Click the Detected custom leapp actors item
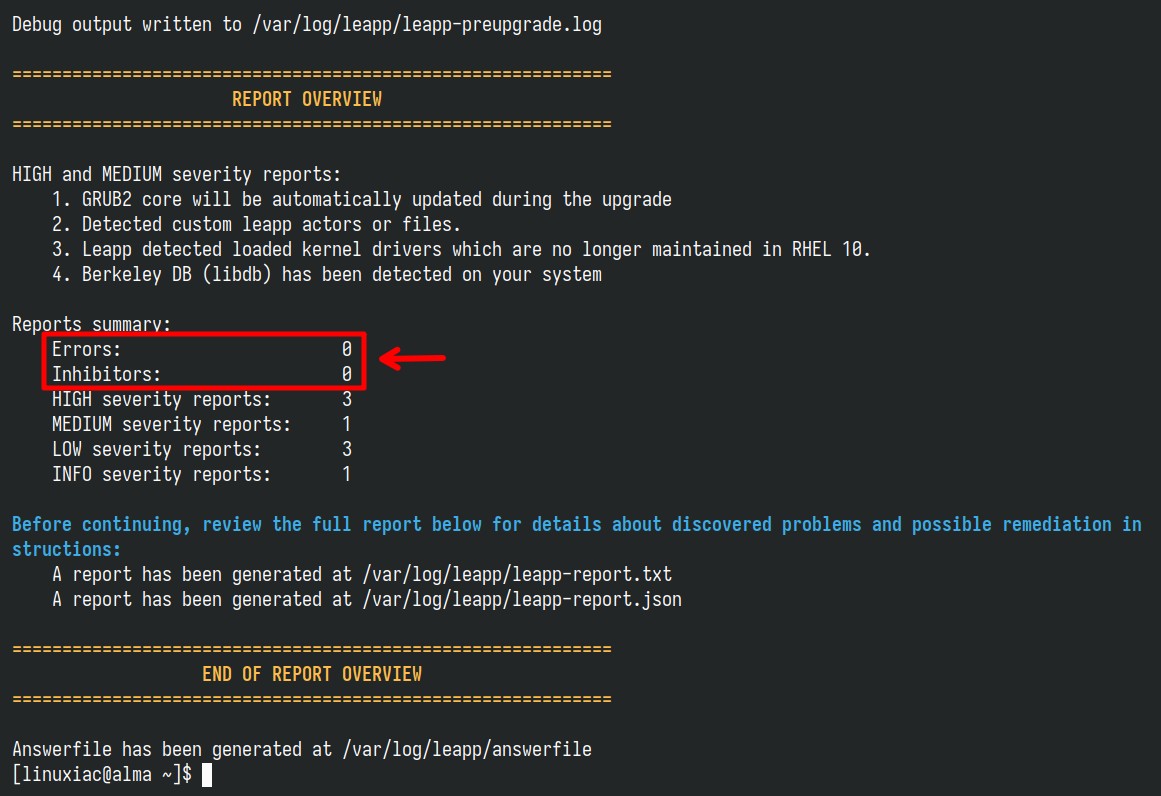1161x796 pixels. pyautogui.click(x=256, y=224)
